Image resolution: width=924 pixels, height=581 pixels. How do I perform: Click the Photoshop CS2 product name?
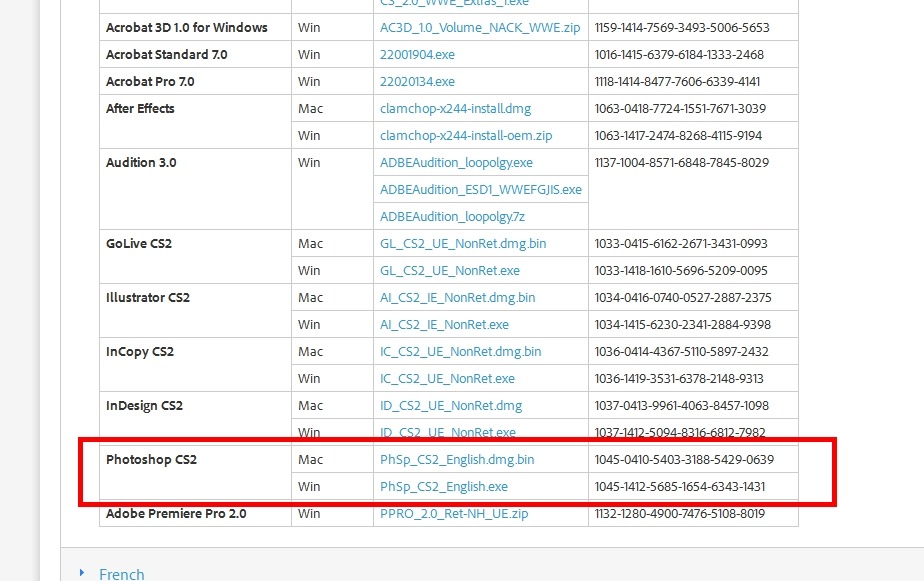tap(151, 460)
